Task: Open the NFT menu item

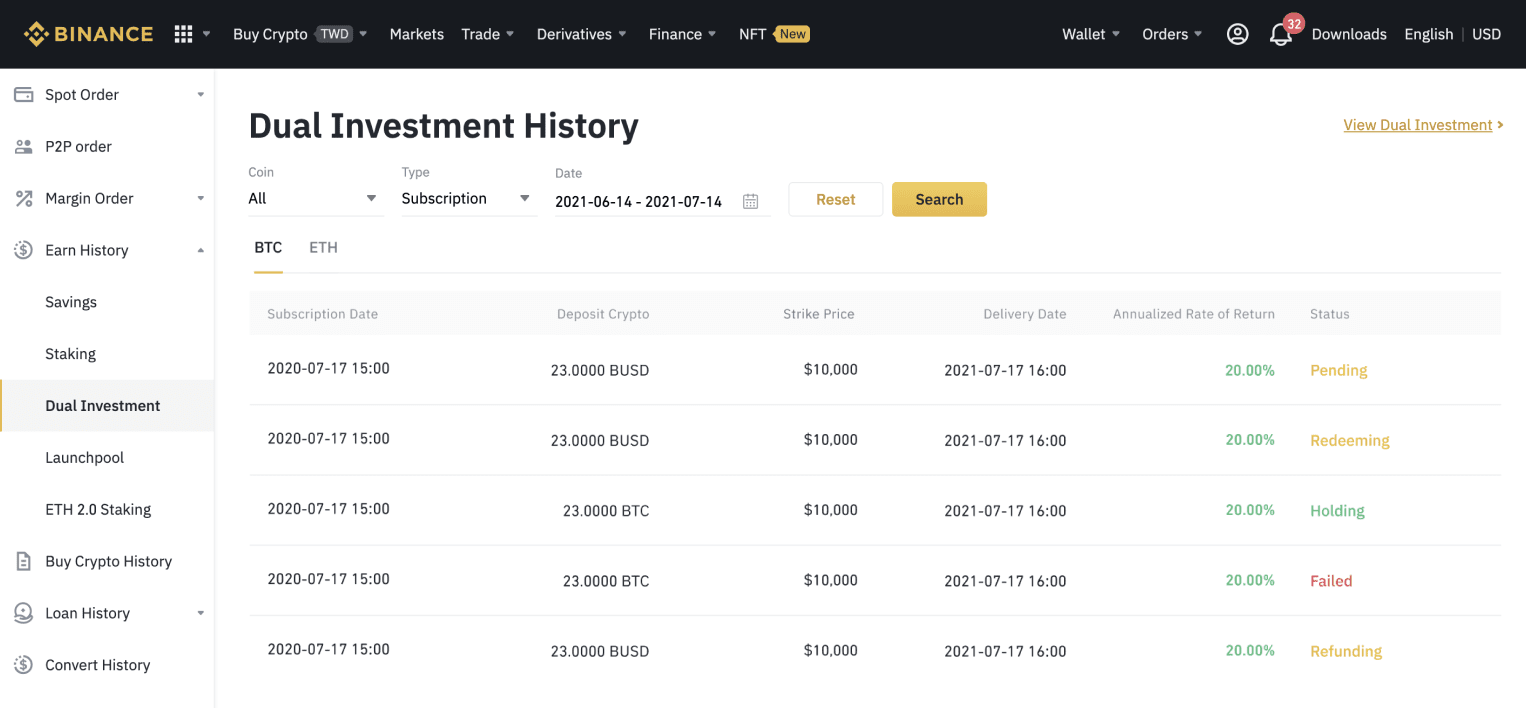Action: 752,34
